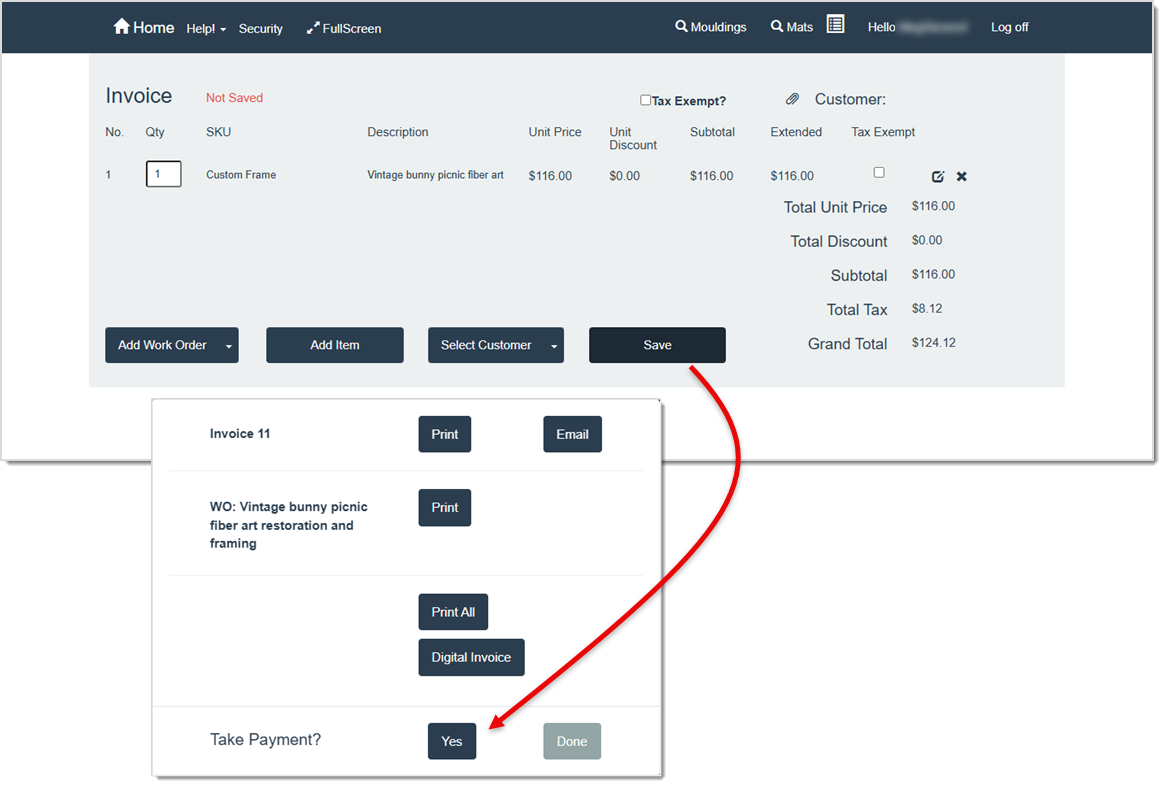Click the list/notes icon beside Mats

tap(836, 23)
